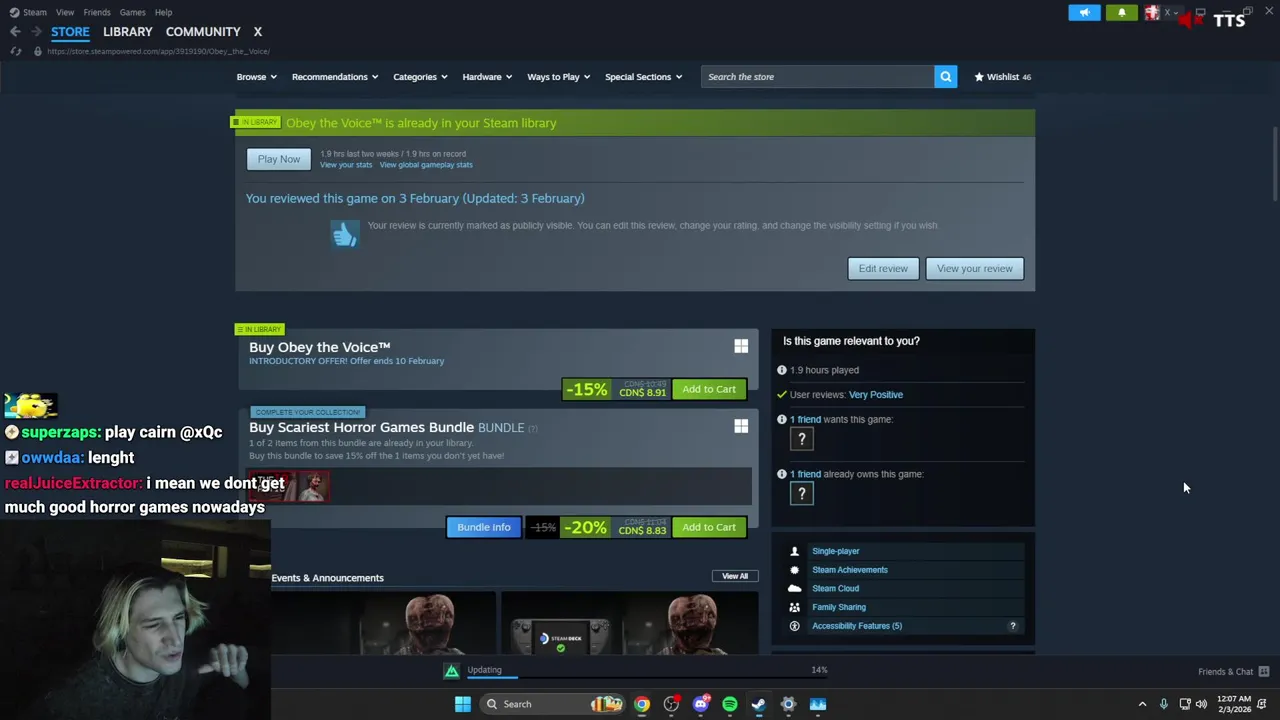Open the Steam Cloud link
Screen dimensions: 1280x720
[x=835, y=589]
